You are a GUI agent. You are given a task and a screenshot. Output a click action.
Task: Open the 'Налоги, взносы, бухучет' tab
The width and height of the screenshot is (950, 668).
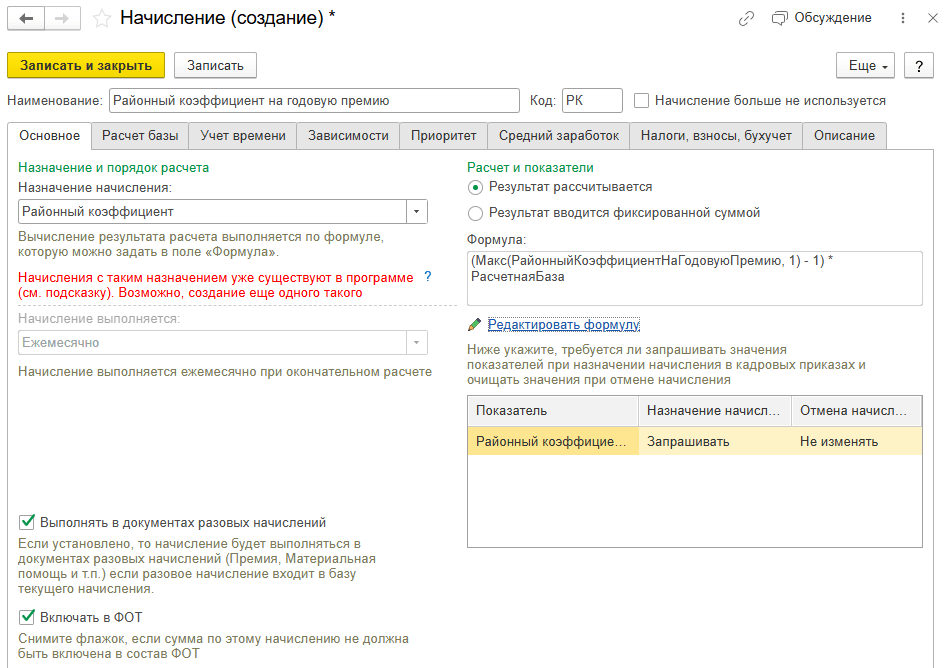(x=715, y=136)
